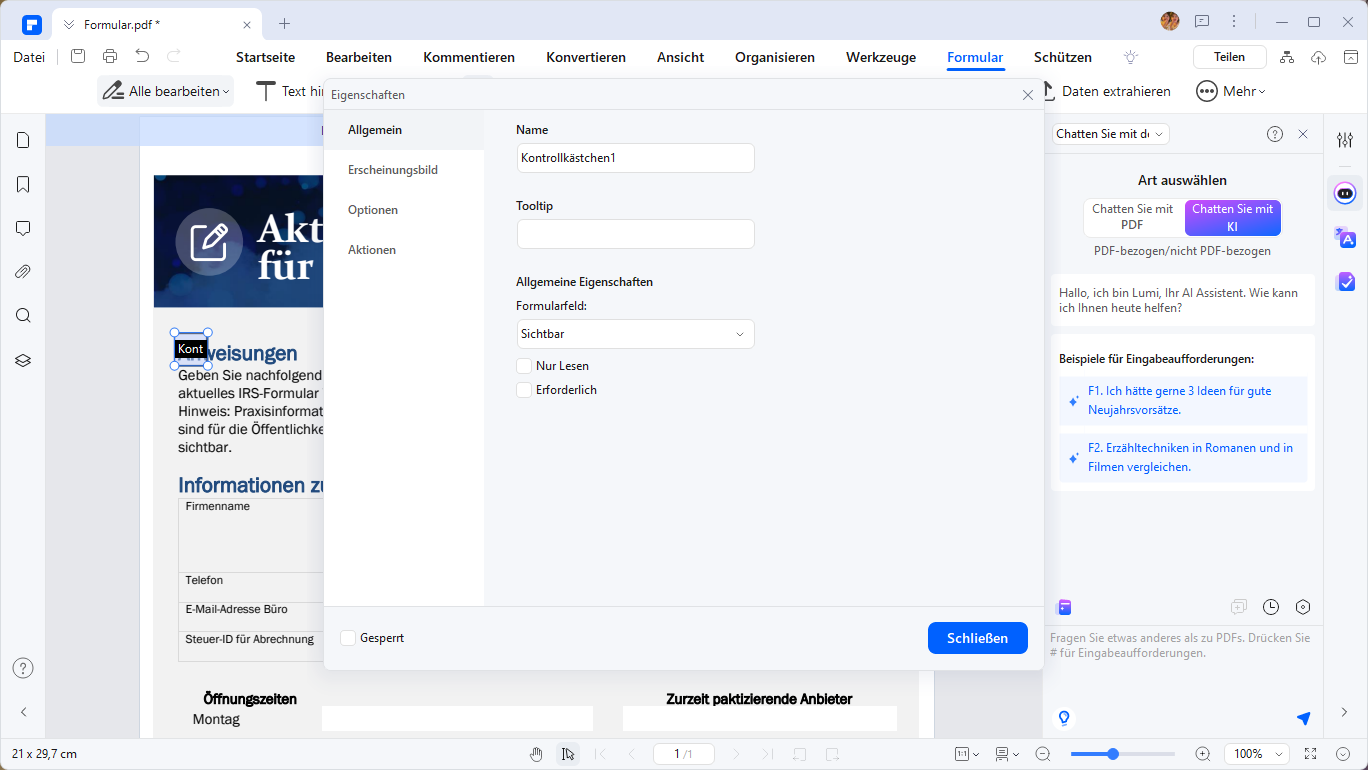Expand the right sidebar with the chevron
The height and width of the screenshot is (770, 1368).
click(1345, 712)
